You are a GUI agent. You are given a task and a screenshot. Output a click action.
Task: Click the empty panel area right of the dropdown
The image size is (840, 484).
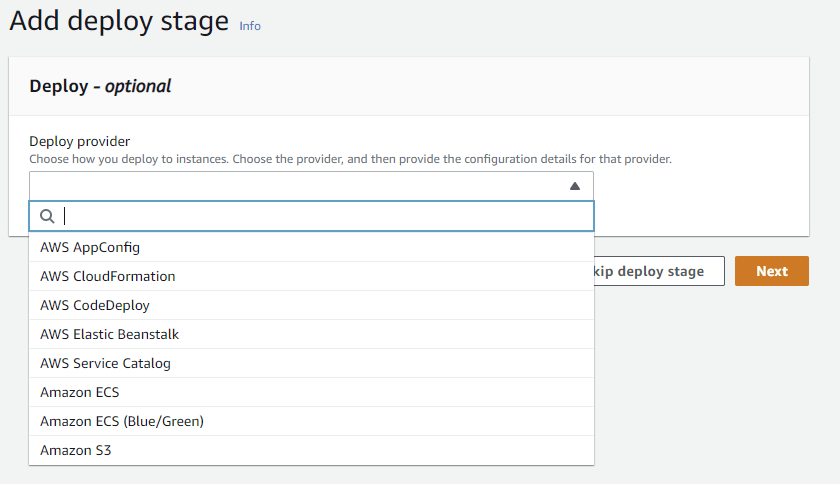[x=700, y=190]
